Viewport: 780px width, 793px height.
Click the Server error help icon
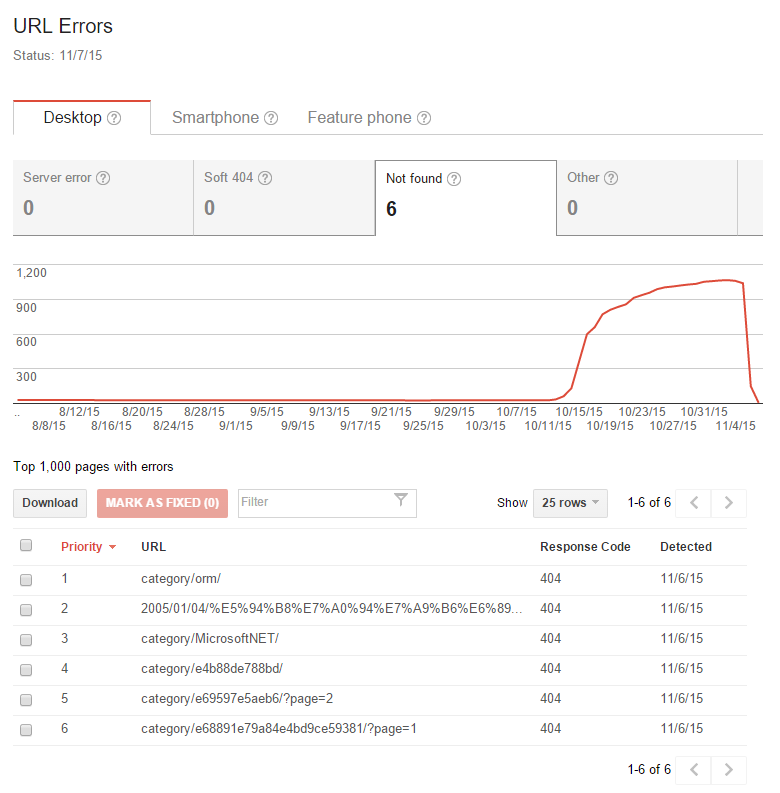click(x=103, y=178)
